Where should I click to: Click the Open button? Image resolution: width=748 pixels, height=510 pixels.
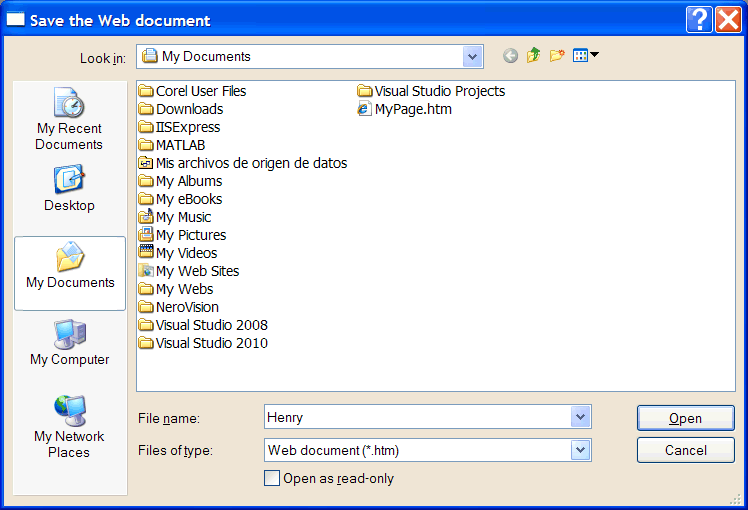pyautogui.click(x=686, y=418)
